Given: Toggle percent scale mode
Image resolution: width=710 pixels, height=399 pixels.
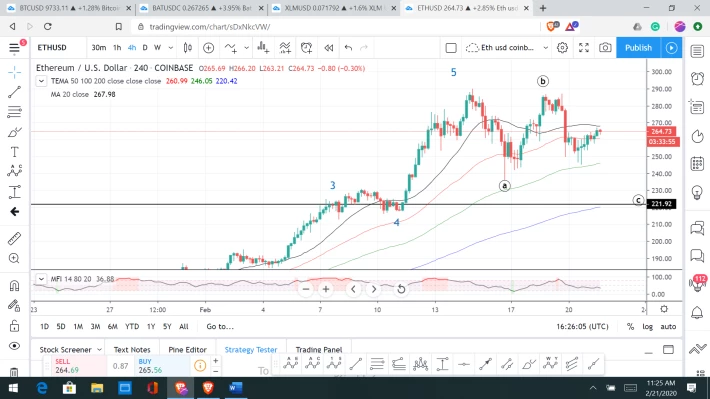Looking at the screenshot, I should (x=630, y=326).
